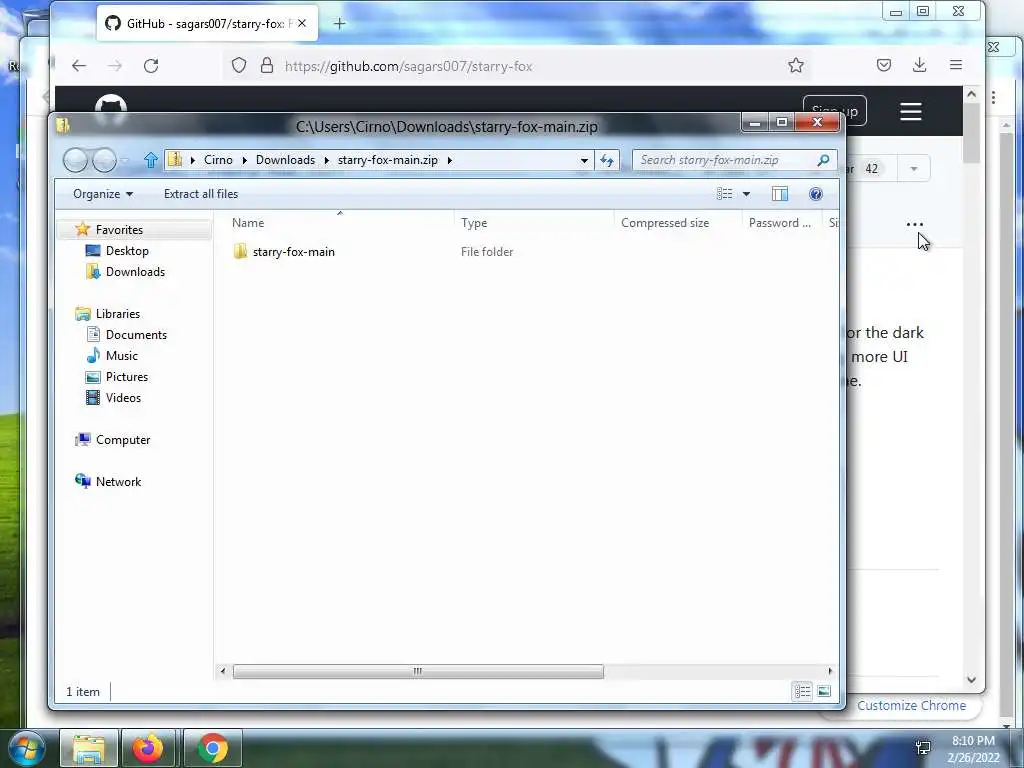Sort by Compressed size column header
The width and height of the screenshot is (1024, 768).
[x=678, y=223]
